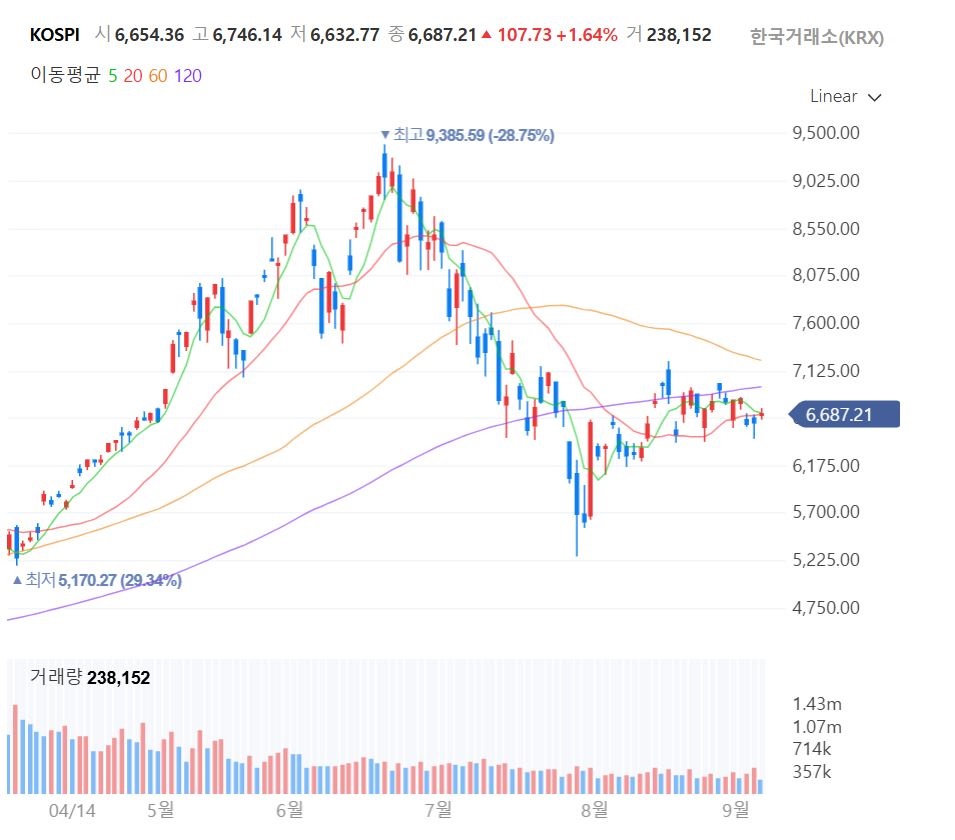
Task: Click the KOSPI title
Action: tap(55, 35)
